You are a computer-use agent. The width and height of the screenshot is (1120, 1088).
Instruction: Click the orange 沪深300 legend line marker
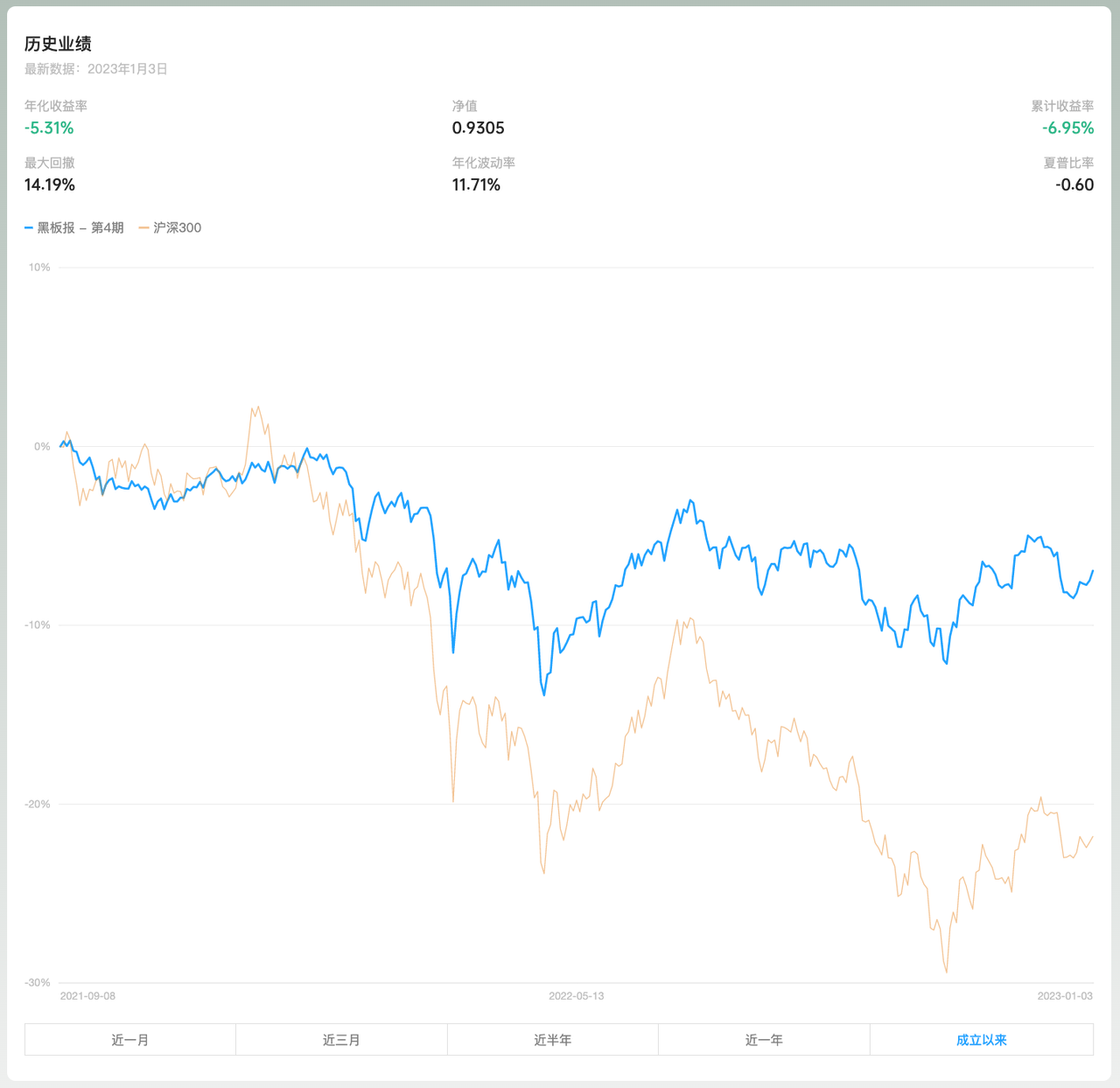click(144, 227)
